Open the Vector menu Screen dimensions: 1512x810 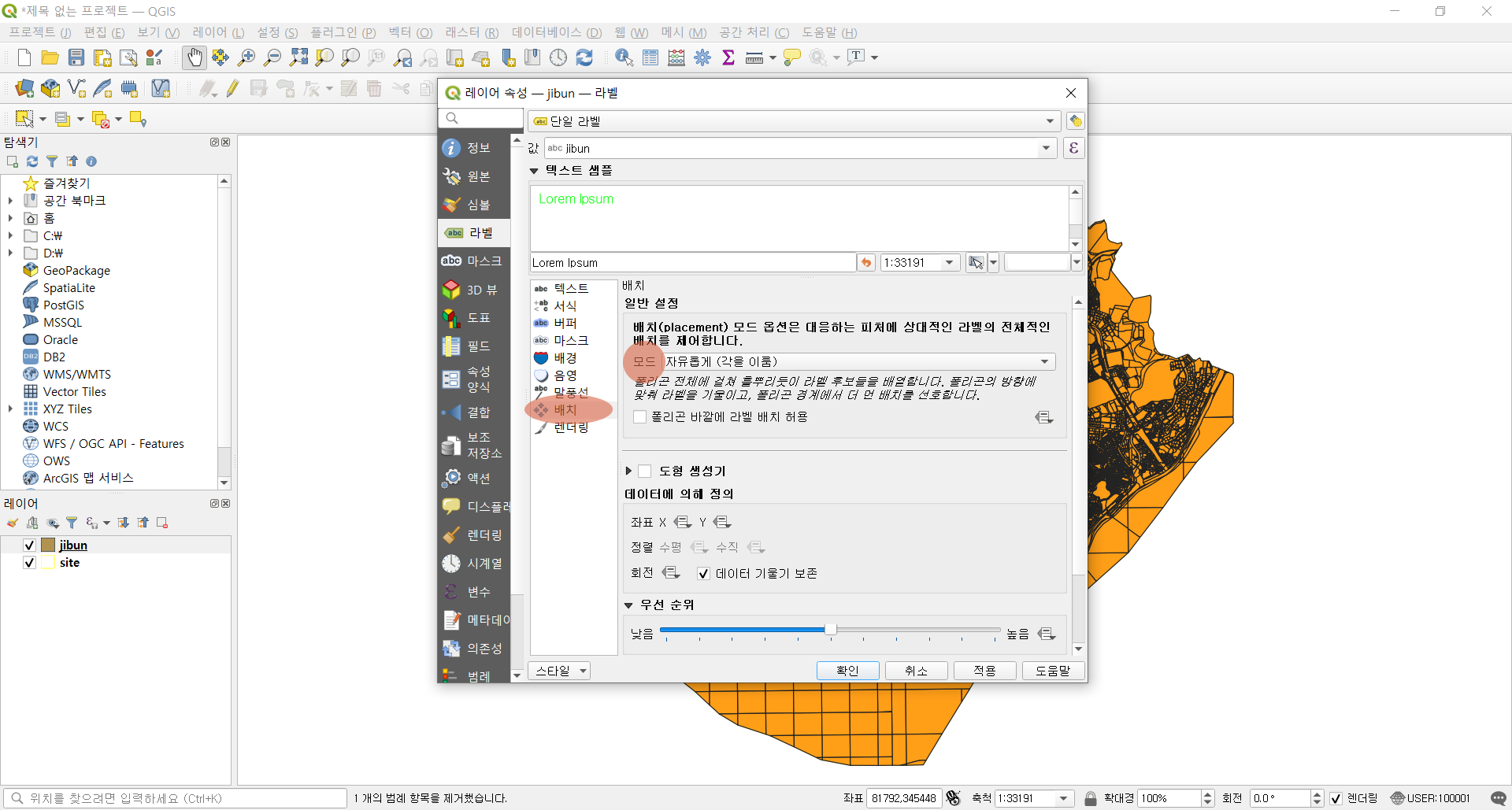pyautogui.click(x=410, y=32)
